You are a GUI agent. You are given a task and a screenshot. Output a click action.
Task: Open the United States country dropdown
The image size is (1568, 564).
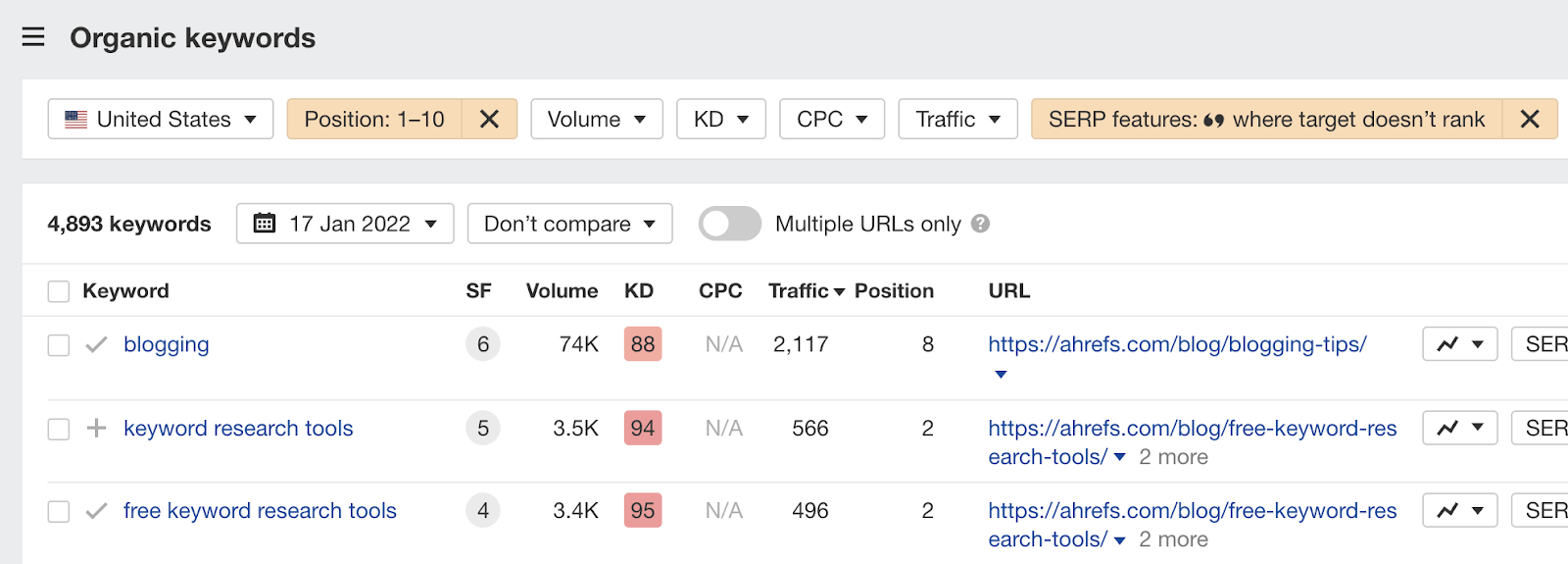pyautogui.click(x=161, y=119)
